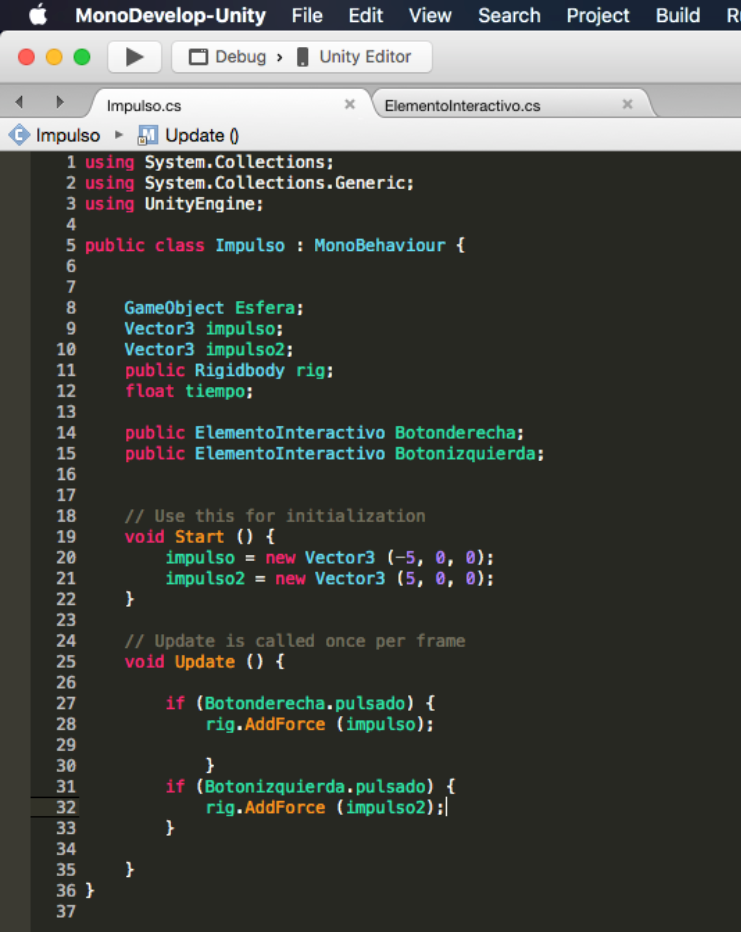741x932 pixels.
Task: Click the 'Update' method name on line 25
Action: pos(204,662)
